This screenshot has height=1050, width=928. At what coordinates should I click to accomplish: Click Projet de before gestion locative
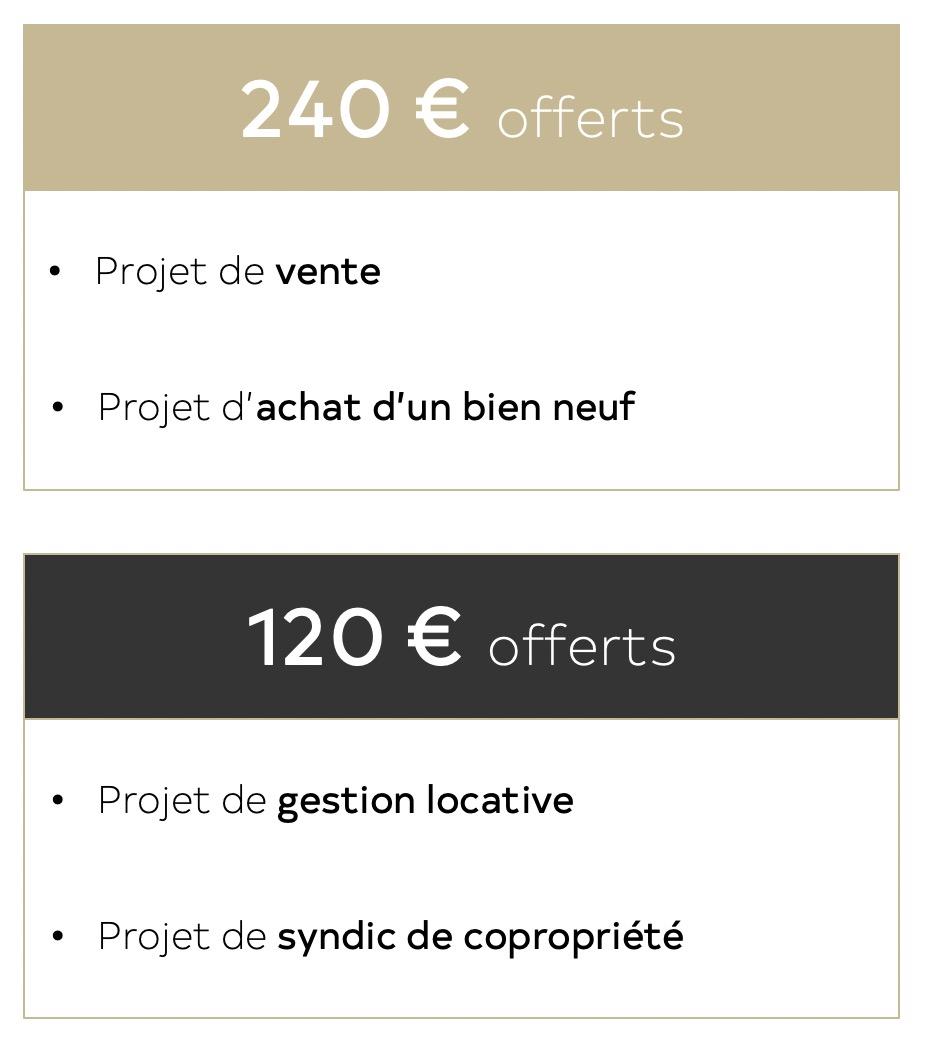pos(182,802)
